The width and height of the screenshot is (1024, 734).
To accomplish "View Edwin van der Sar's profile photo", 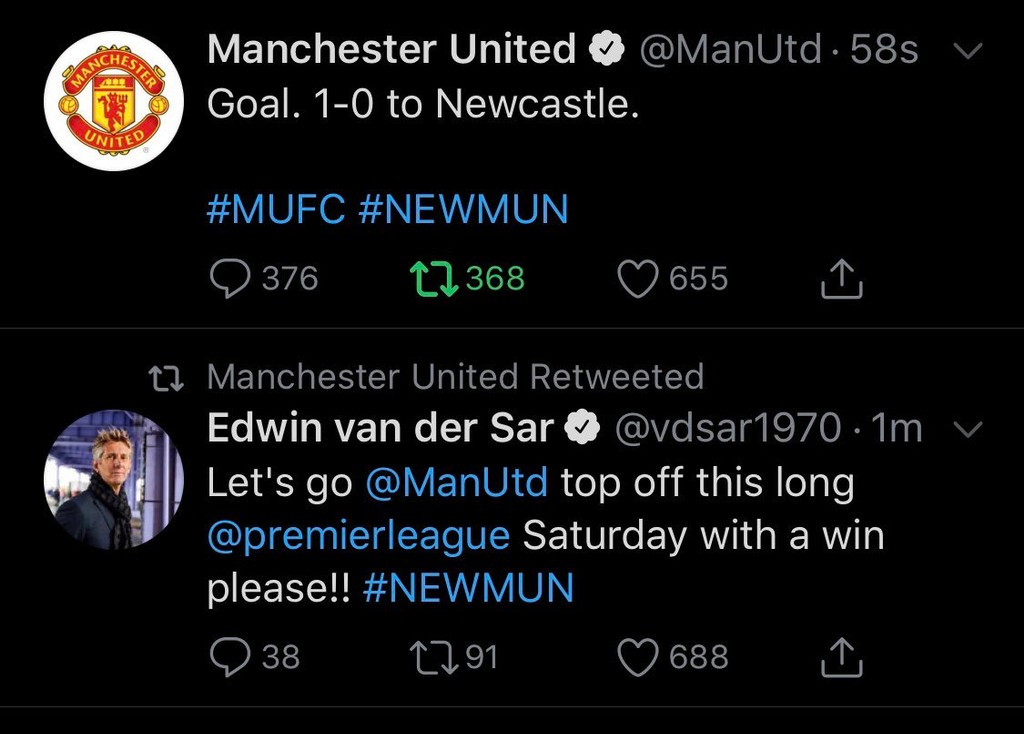I will (114, 479).
